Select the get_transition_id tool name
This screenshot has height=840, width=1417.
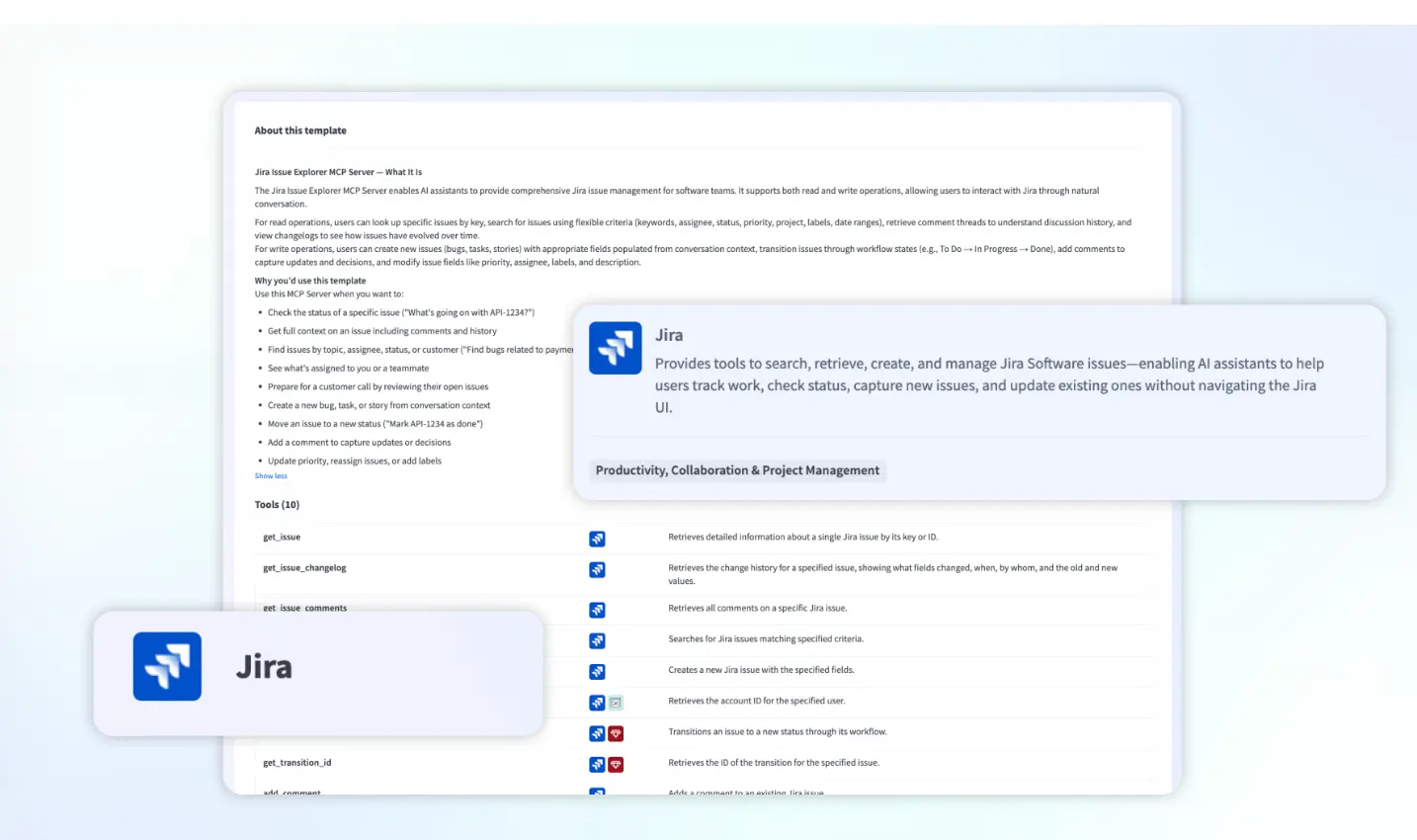click(x=296, y=763)
